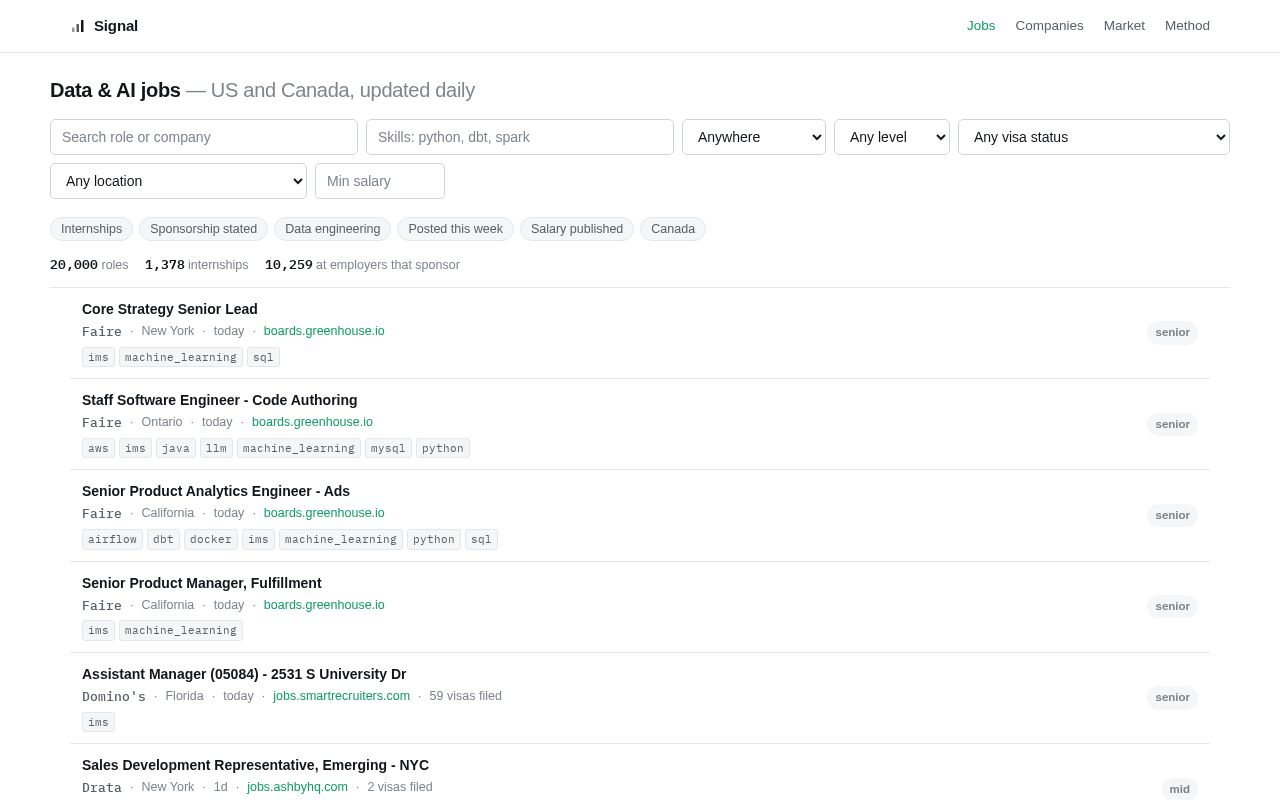Click the Signal bars logo icon
Viewport: 1280px width, 800px height.
pos(78,26)
